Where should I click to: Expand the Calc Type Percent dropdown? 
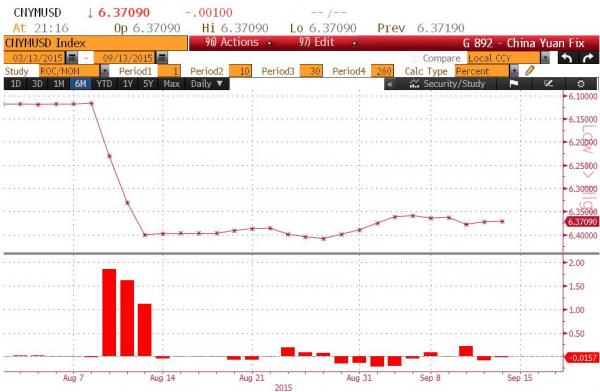[515, 71]
